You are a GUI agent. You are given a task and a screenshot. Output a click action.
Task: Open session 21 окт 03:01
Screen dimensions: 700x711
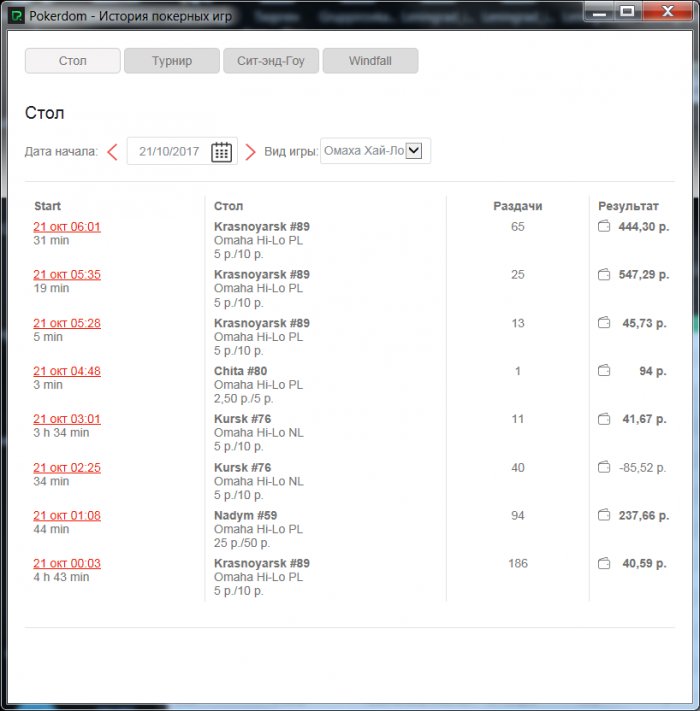point(67,419)
